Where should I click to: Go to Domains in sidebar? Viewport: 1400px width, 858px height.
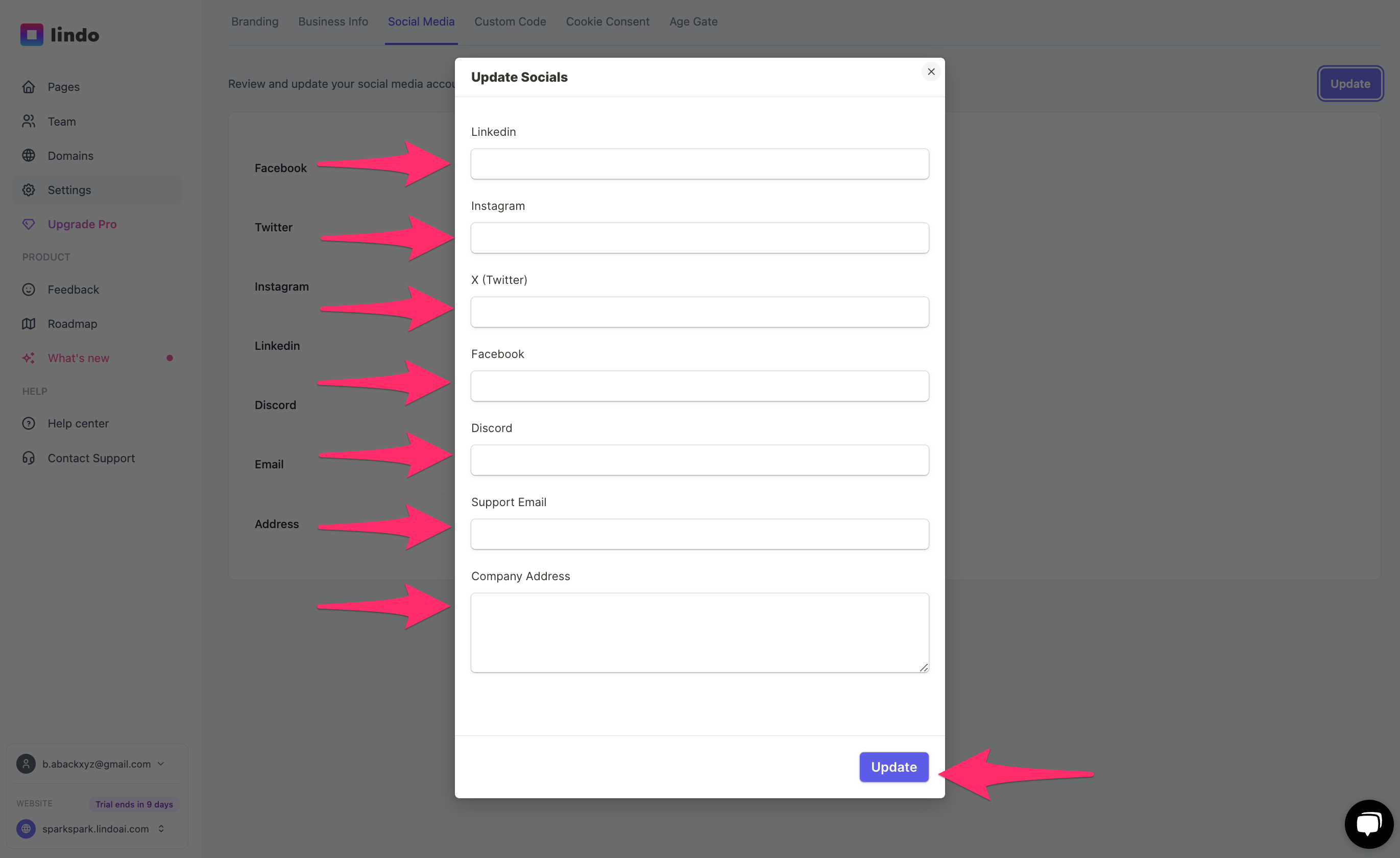tap(70, 155)
